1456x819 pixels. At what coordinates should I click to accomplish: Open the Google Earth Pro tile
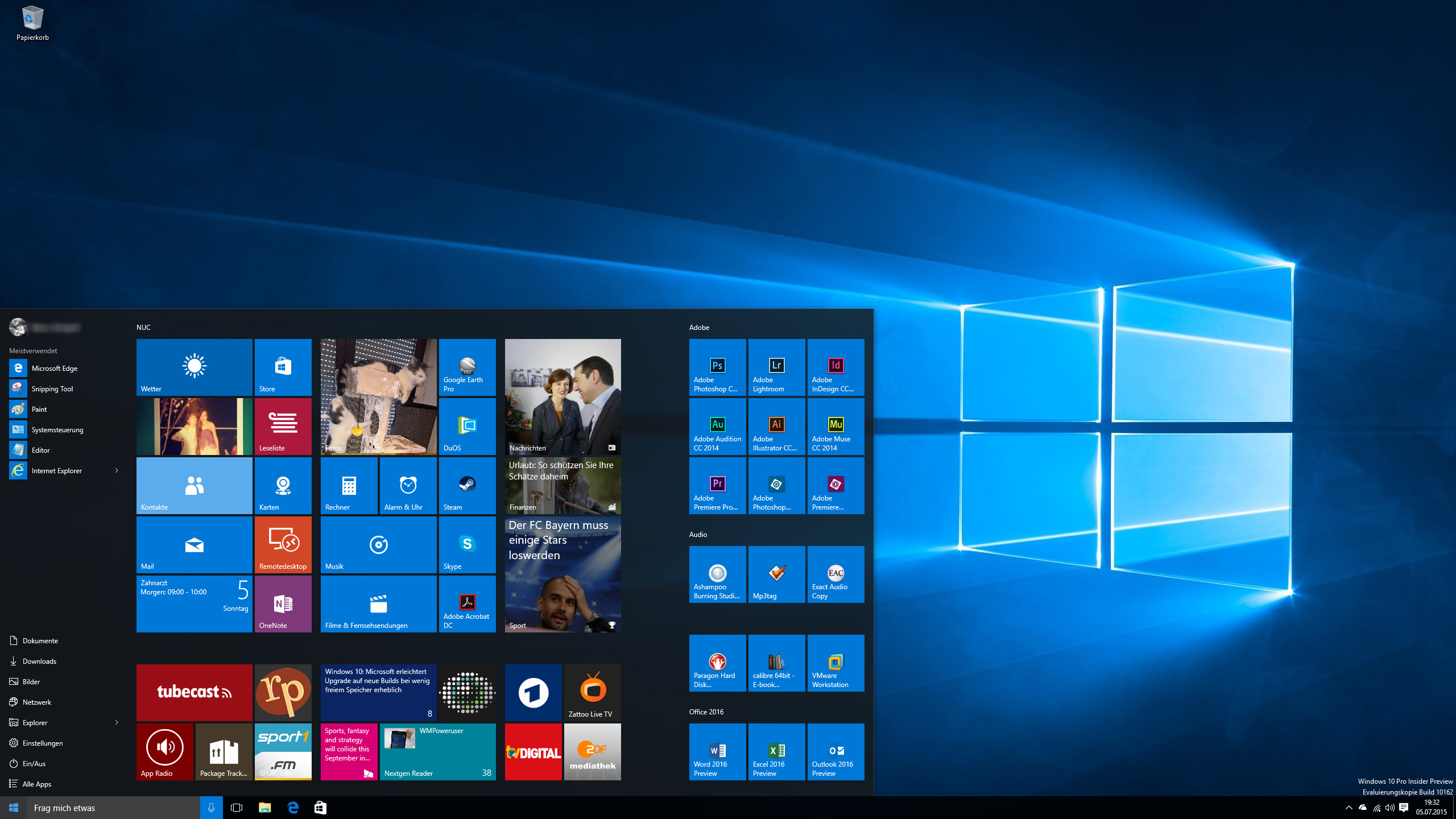[x=467, y=367]
